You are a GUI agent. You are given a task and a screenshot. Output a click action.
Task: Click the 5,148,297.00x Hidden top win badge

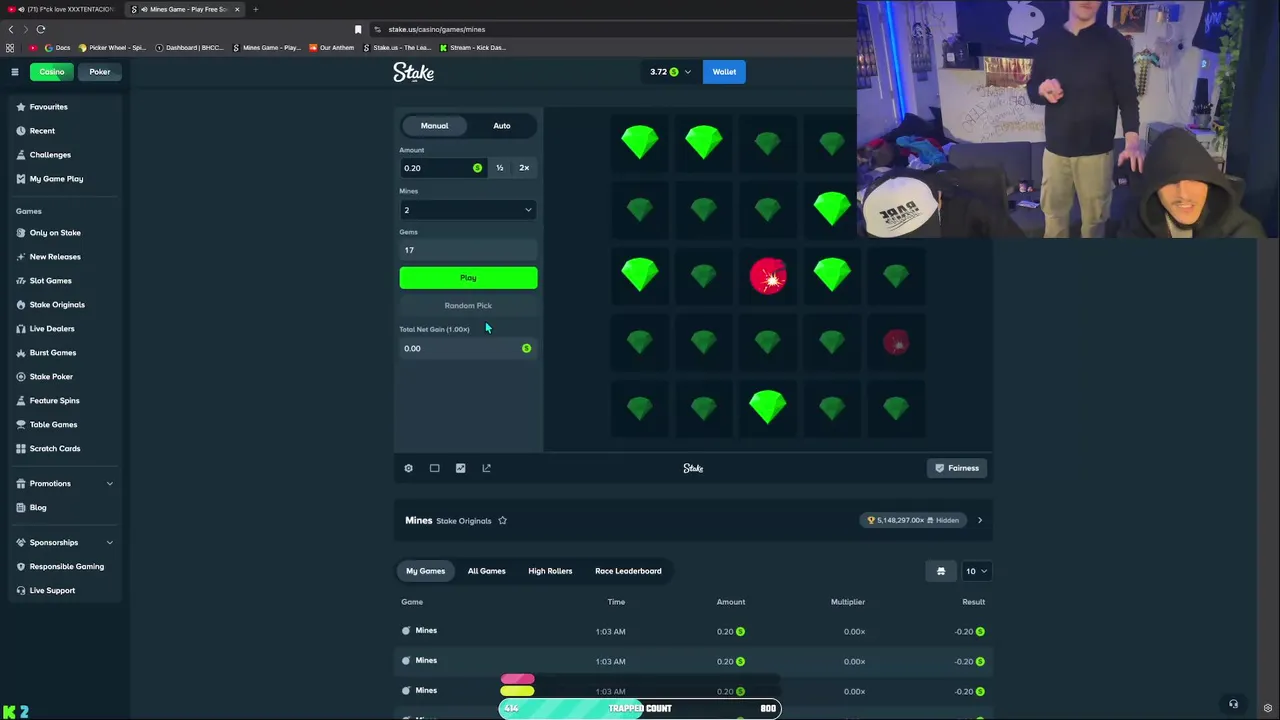[914, 520]
